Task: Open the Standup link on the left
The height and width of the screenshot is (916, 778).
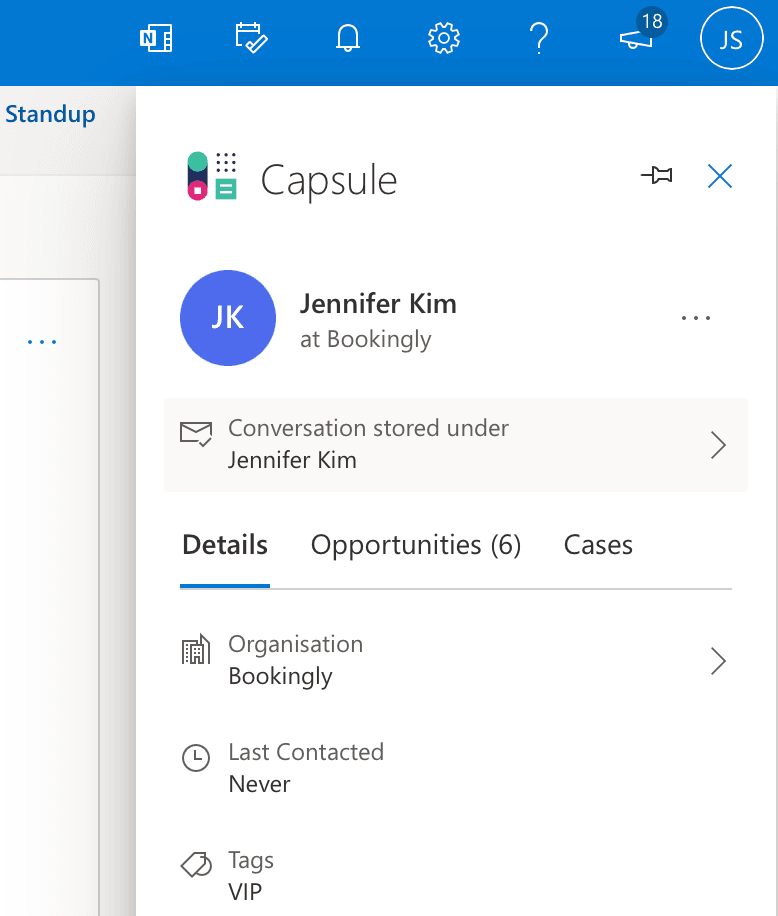Action: coord(50,114)
